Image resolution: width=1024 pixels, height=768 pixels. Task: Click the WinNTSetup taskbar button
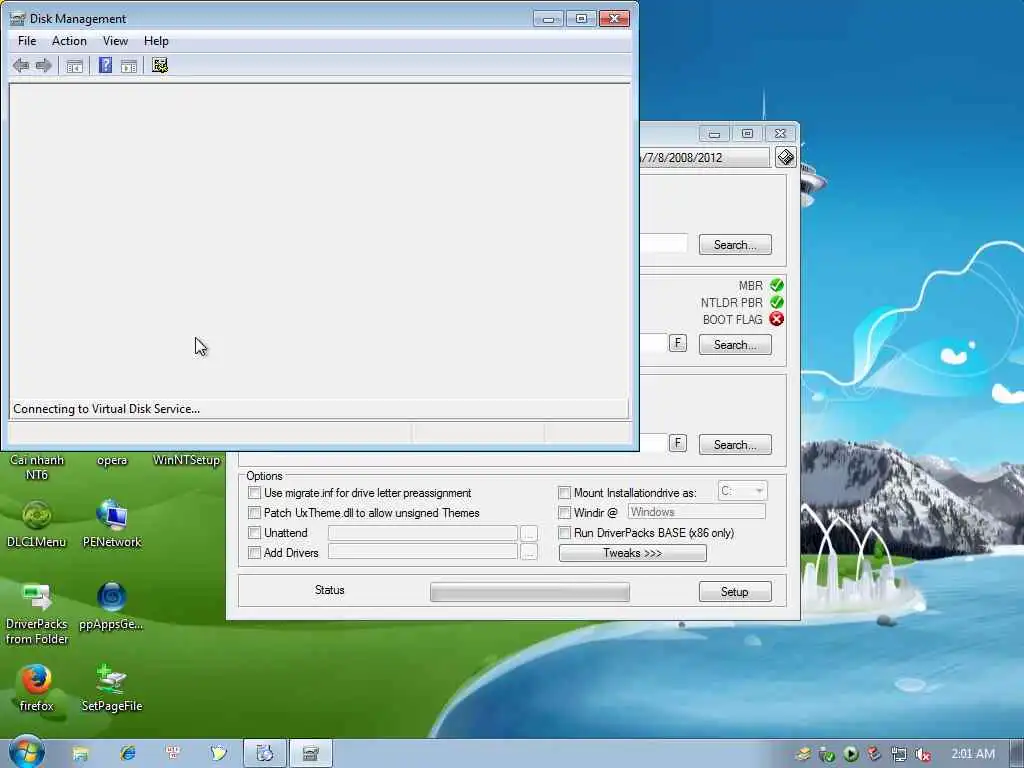point(264,754)
